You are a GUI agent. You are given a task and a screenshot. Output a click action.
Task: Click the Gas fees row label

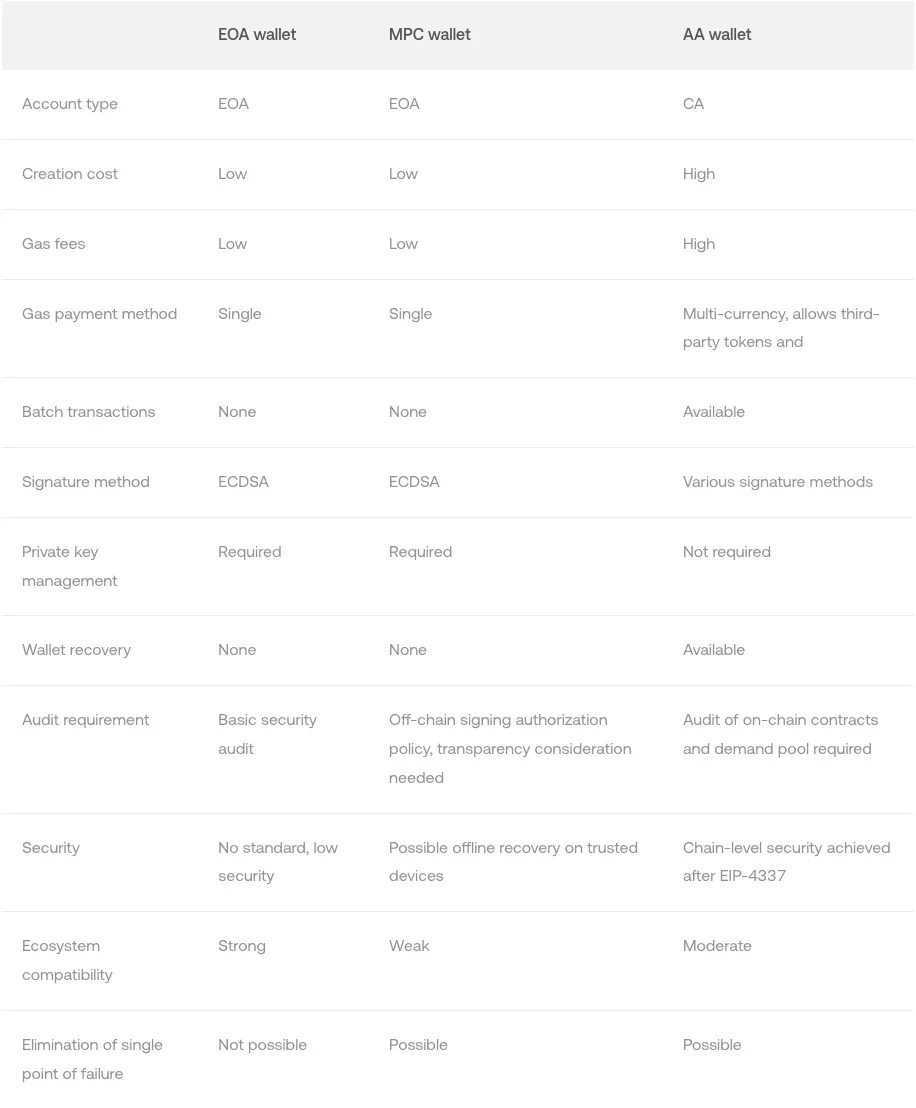click(x=53, y=244)
